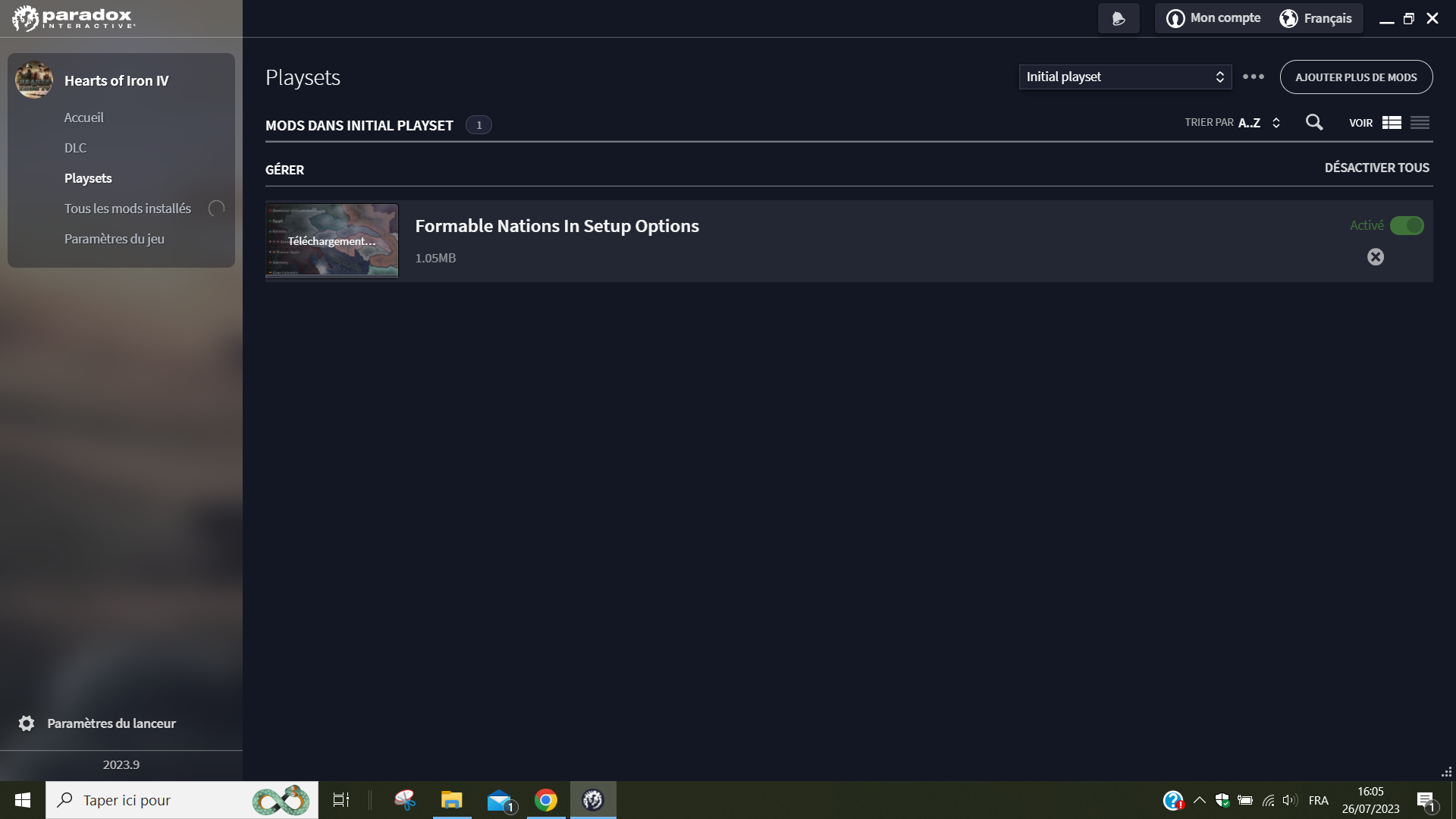Screen dimensions: 1456x819
Task: Change the Trier par A..Z sort order
Action: click(x=1233, y=123)
